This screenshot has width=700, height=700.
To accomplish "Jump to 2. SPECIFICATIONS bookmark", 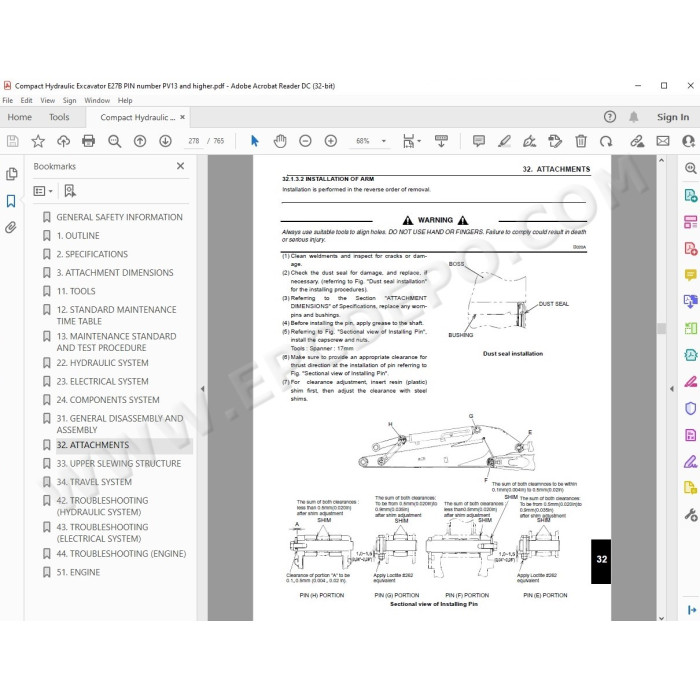I will (92, 254).
